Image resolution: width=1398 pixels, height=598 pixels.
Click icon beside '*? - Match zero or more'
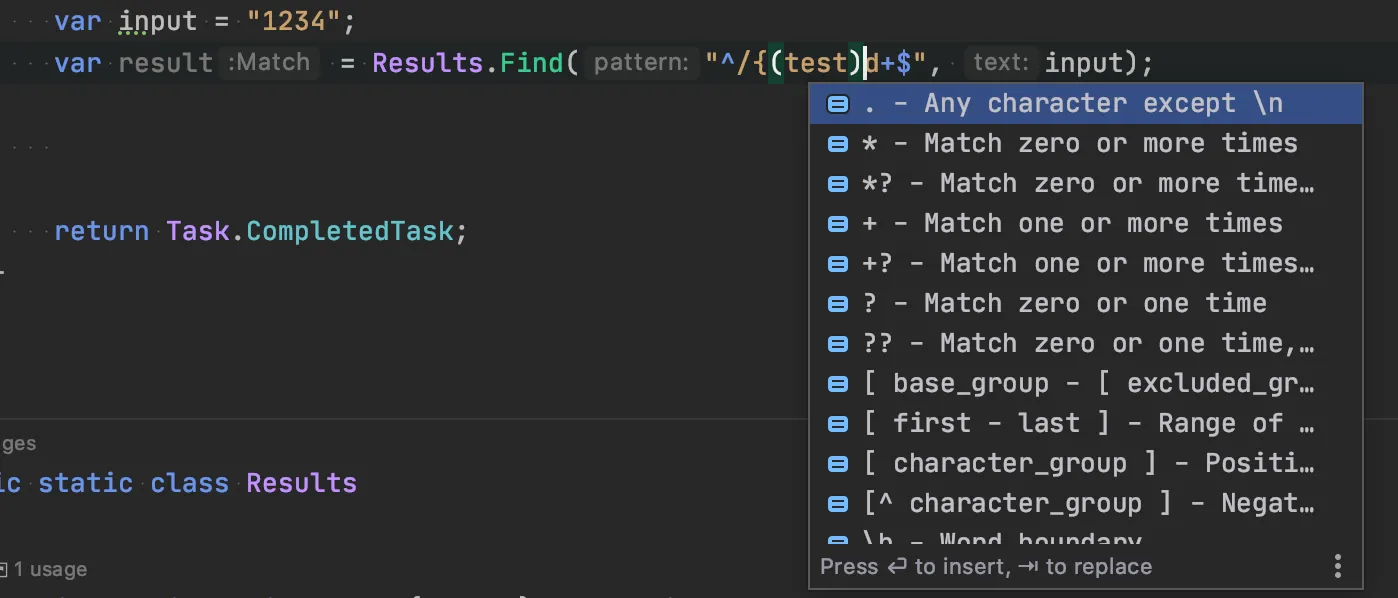click(x=838, y=184)
